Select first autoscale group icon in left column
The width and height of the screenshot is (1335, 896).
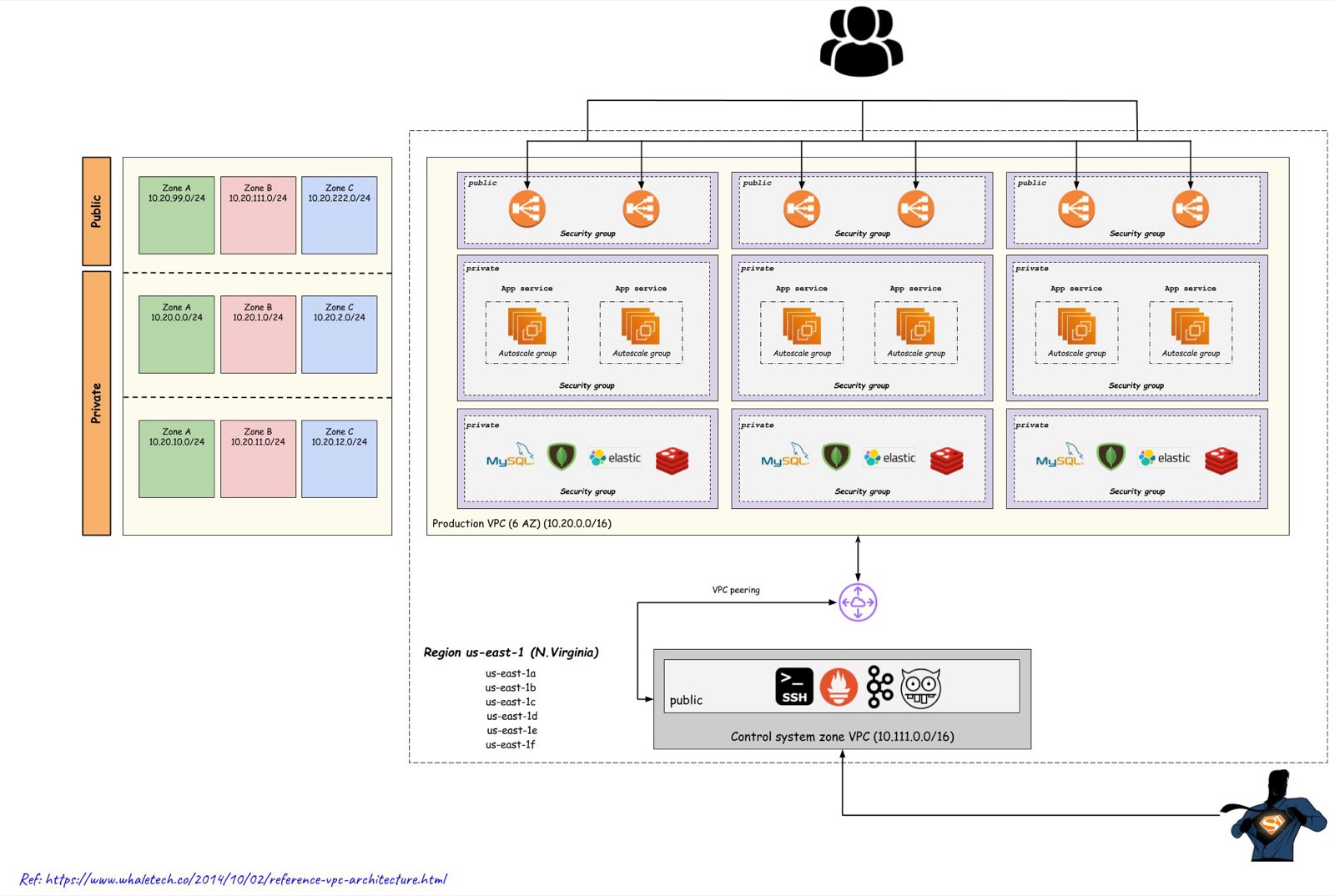[527, 326]
